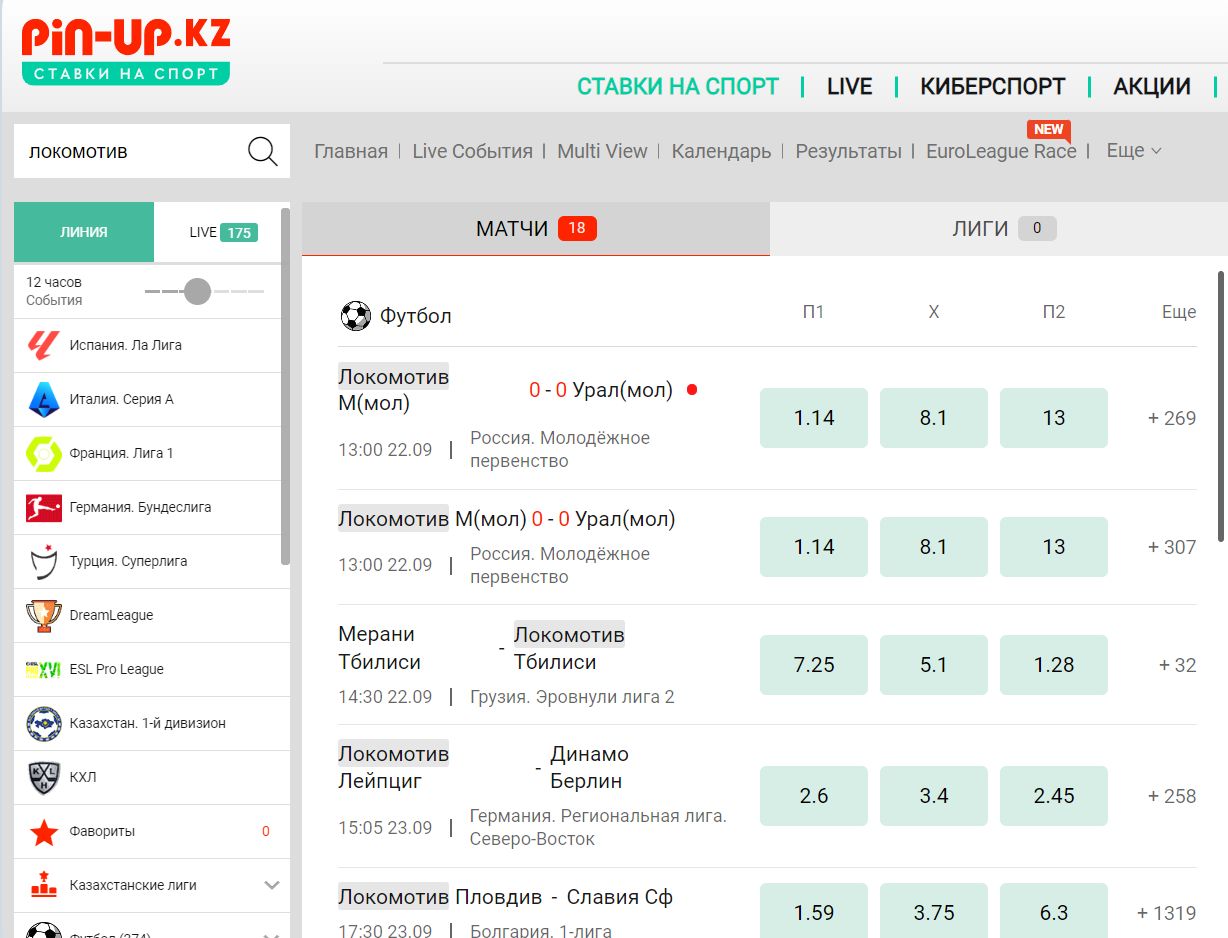Expand +258 markets for Локомотив Лейпциг match
The width and height of the screenshot is (1228, 938).
1172,796
